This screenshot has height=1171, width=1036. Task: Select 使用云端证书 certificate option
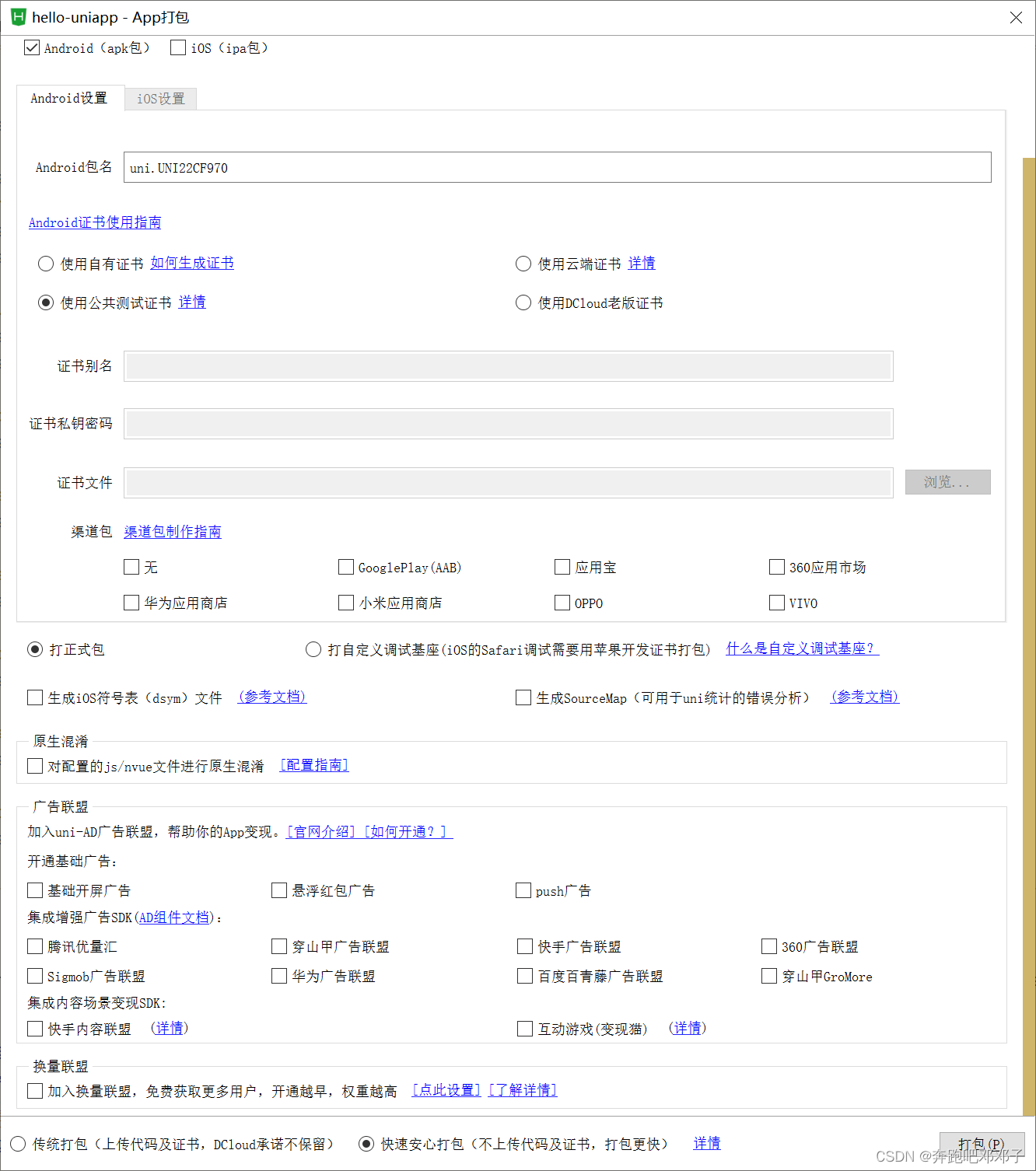(523, 264)
